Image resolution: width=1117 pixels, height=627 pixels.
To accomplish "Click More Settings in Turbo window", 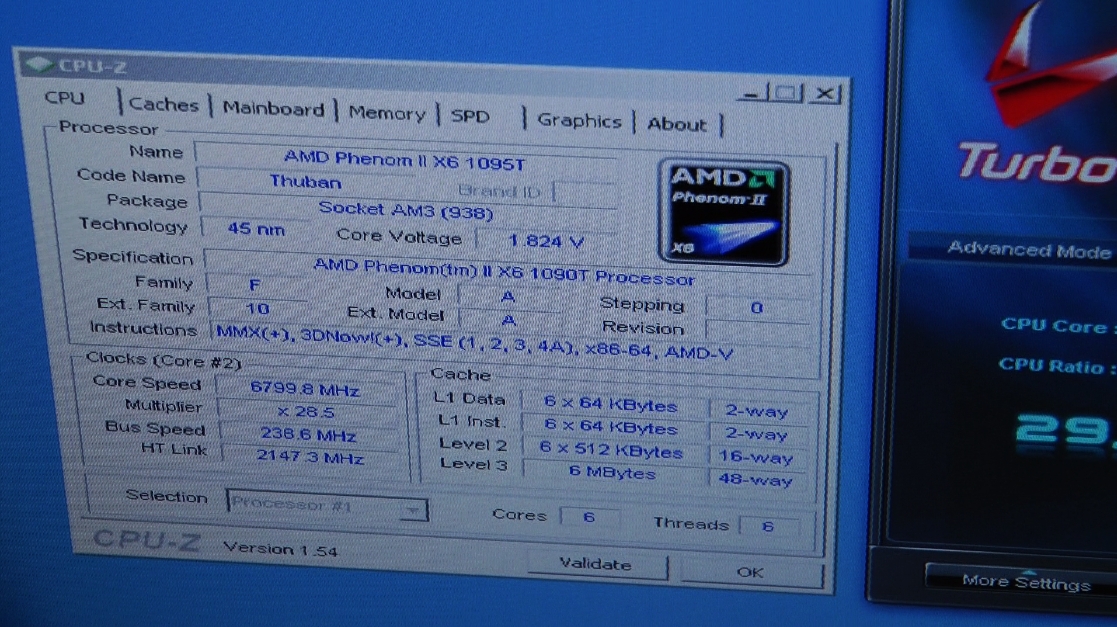I will 1026,582.
